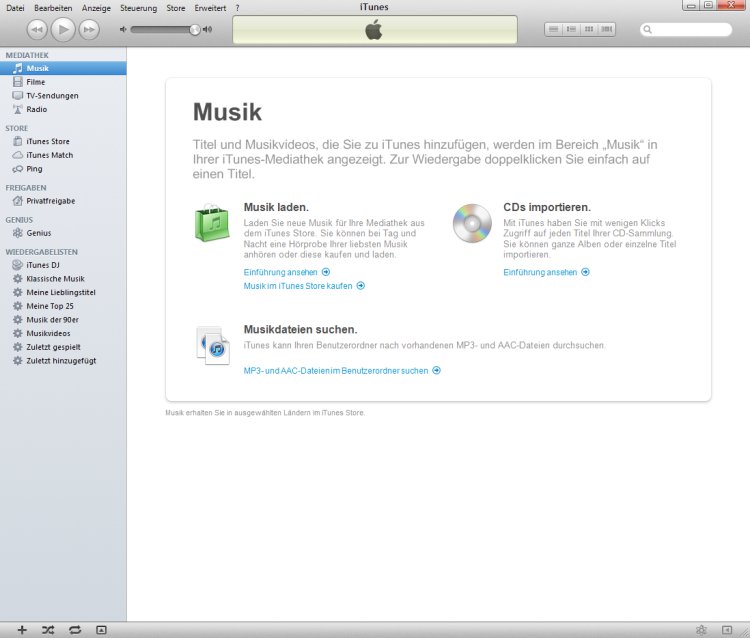Click the CD disc icon

[x=472, y=223]
